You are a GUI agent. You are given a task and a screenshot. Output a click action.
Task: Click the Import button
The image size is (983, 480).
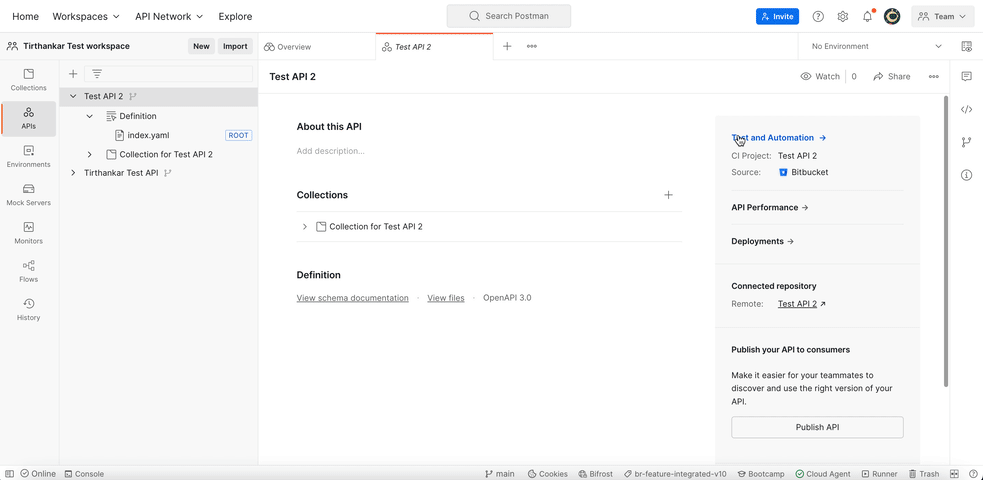coord(235,46)
